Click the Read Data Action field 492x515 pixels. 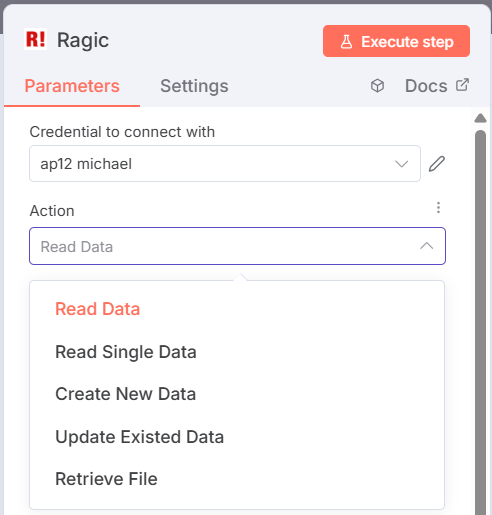(237, 246)
